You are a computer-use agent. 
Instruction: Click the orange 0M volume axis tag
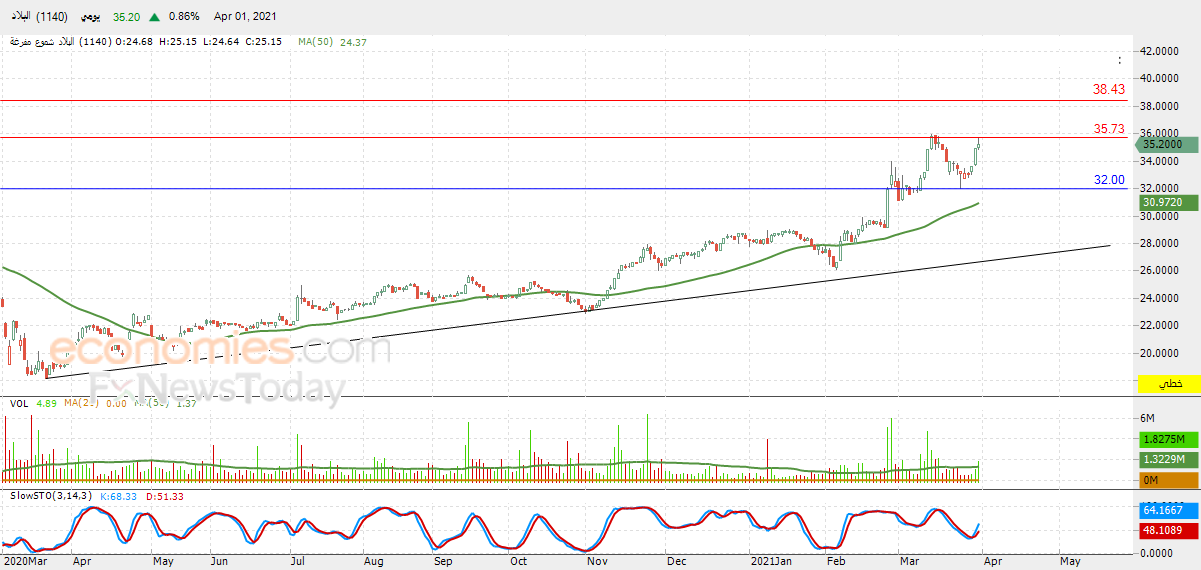[x=1165, y=480]
